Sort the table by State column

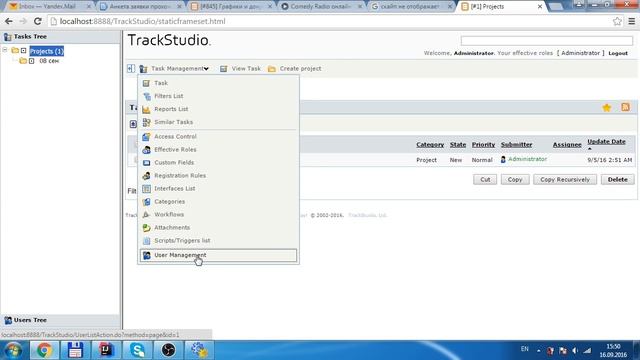coord(458,144)
